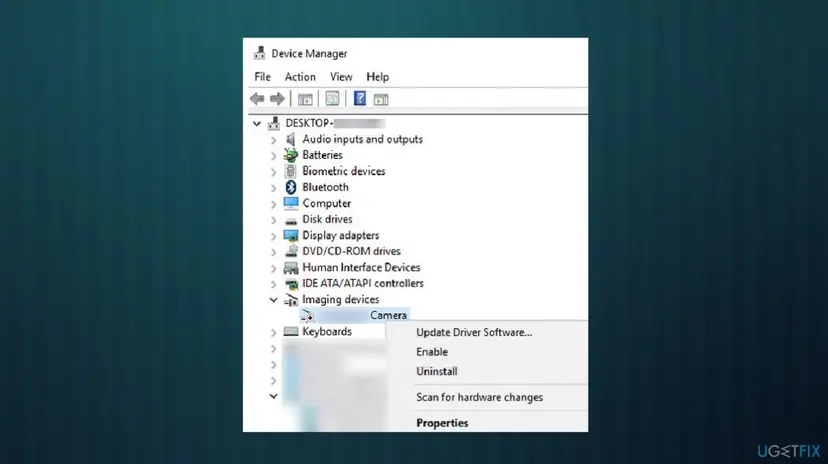Click the DESKTOP computer node icon
Viewport: 828px width, 464px height.
click(274, 123)
